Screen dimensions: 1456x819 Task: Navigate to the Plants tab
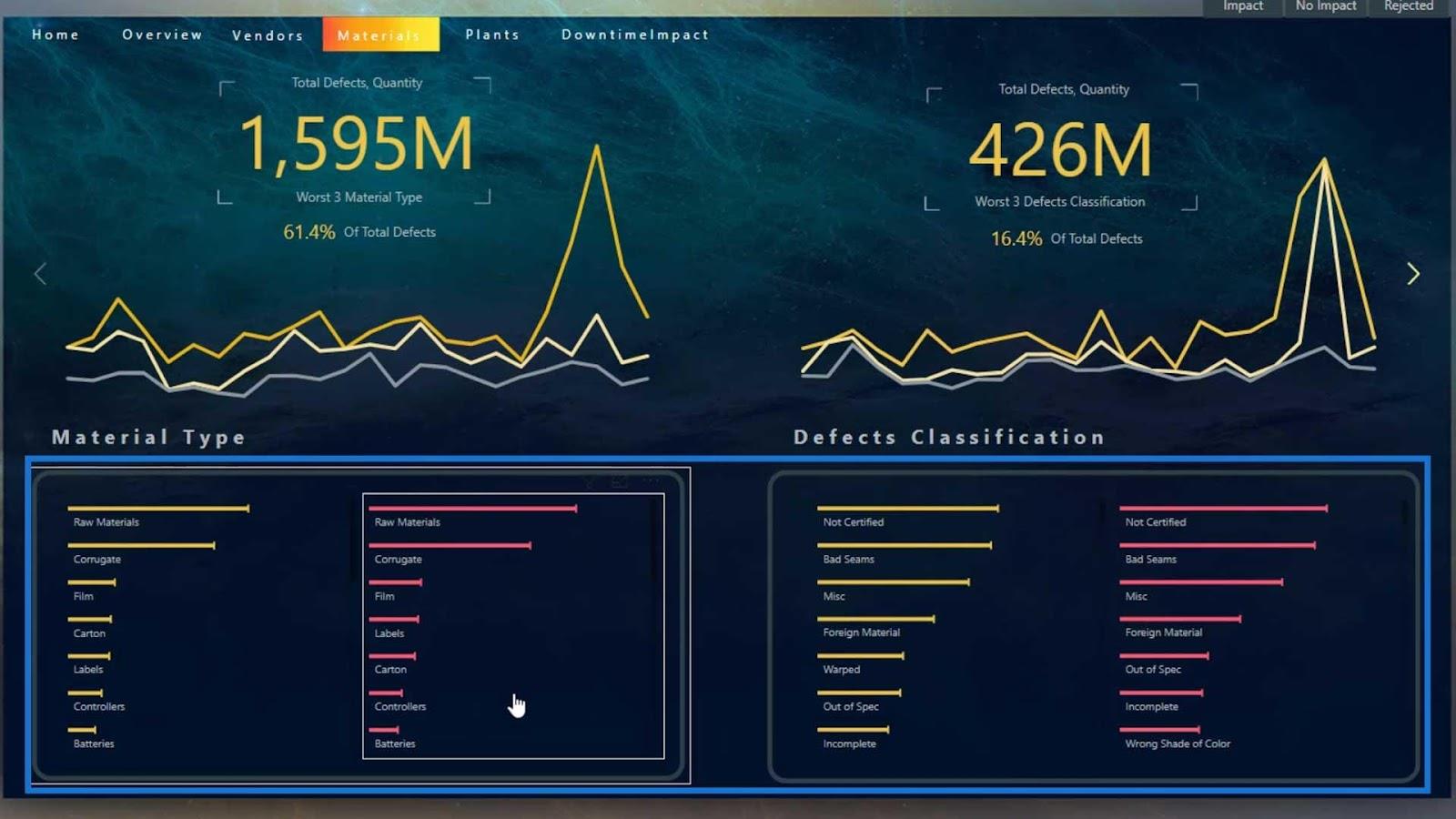[492, 35]
